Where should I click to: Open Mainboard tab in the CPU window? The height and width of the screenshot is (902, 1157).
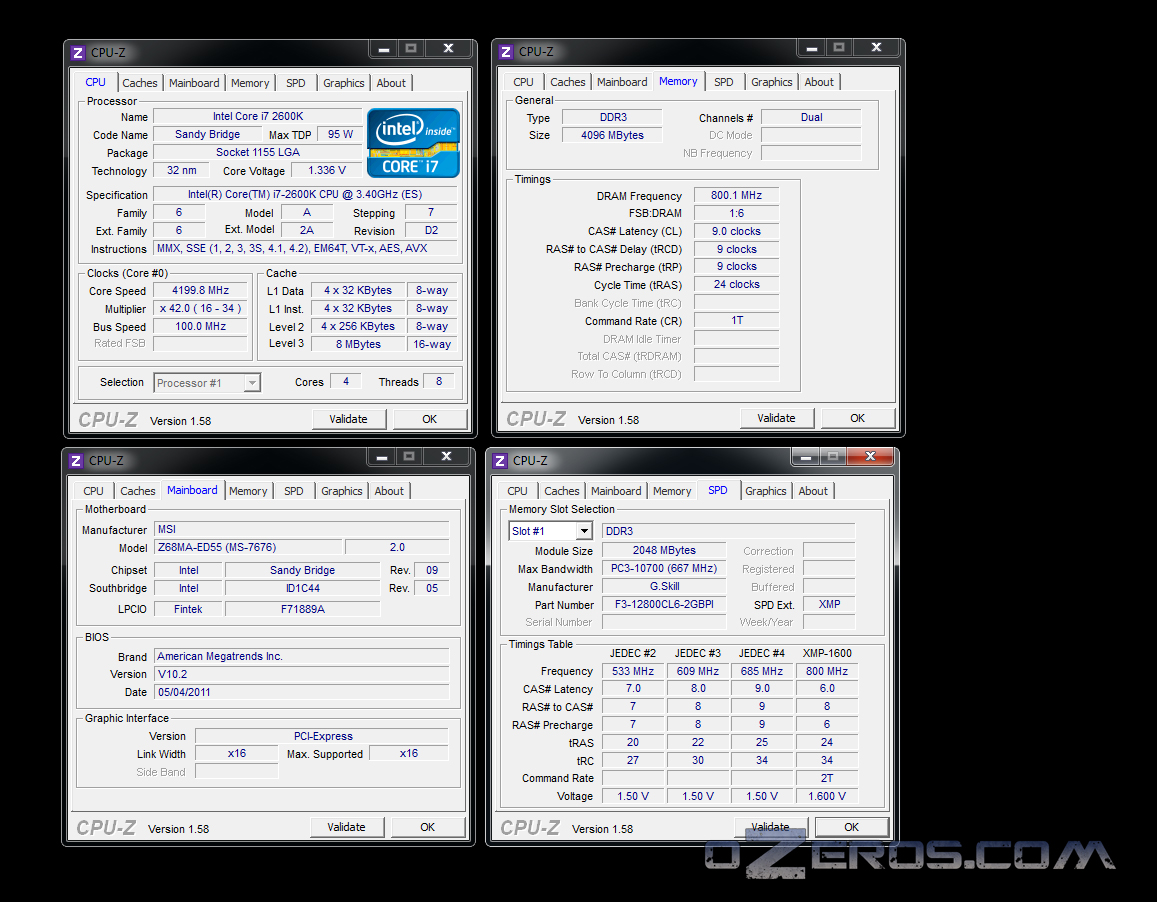coord(194,83)
